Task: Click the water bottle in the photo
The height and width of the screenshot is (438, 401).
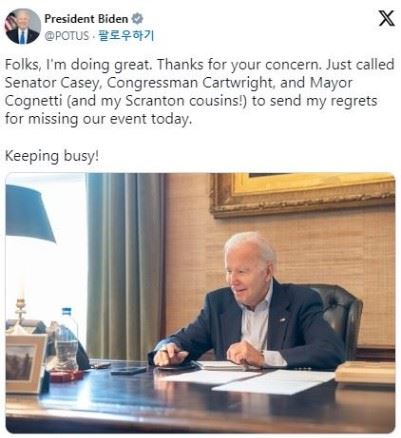Action: 66,339
